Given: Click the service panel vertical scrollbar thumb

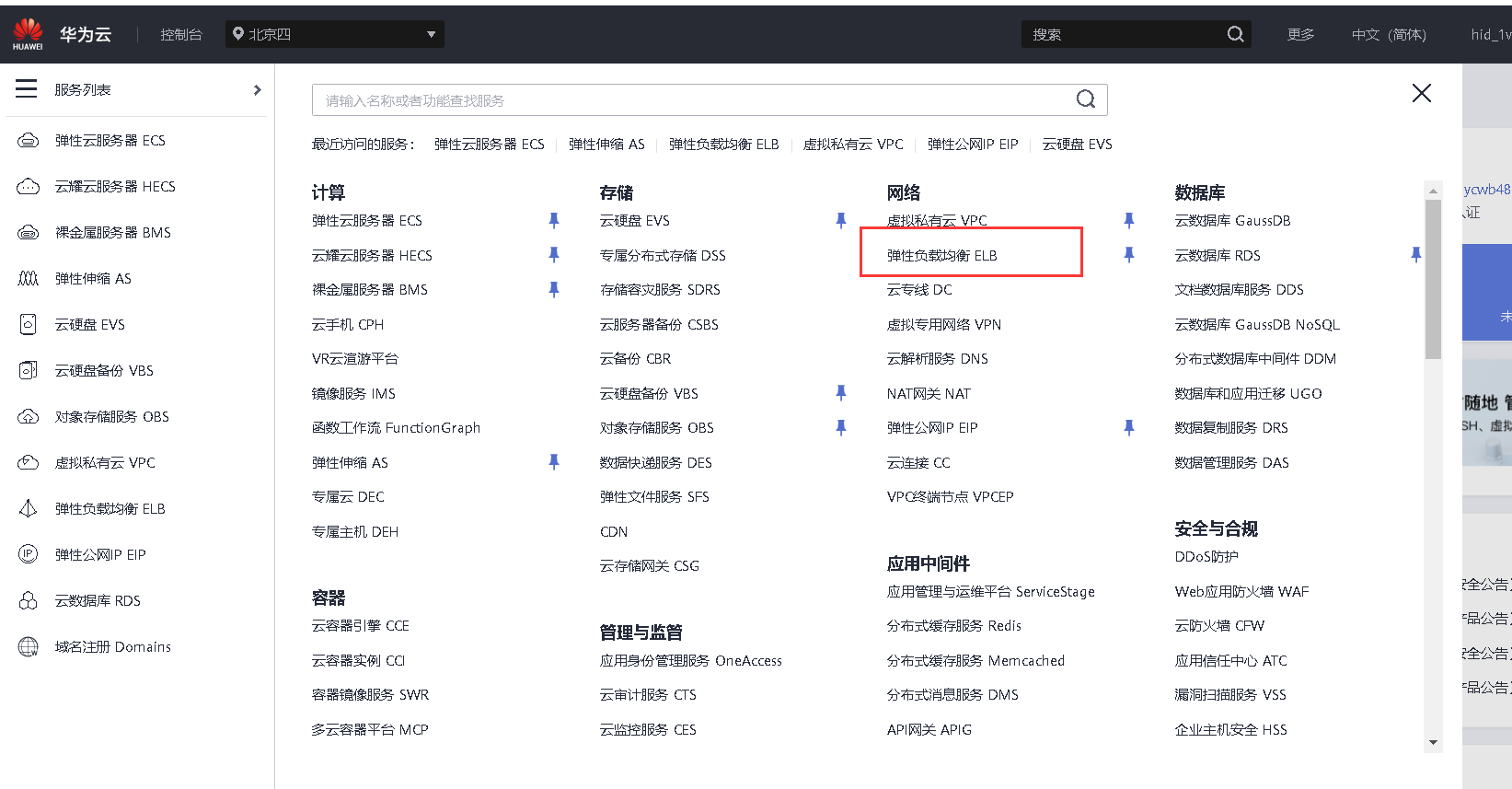Looking at the screenshot, I should click(1433, 280).
